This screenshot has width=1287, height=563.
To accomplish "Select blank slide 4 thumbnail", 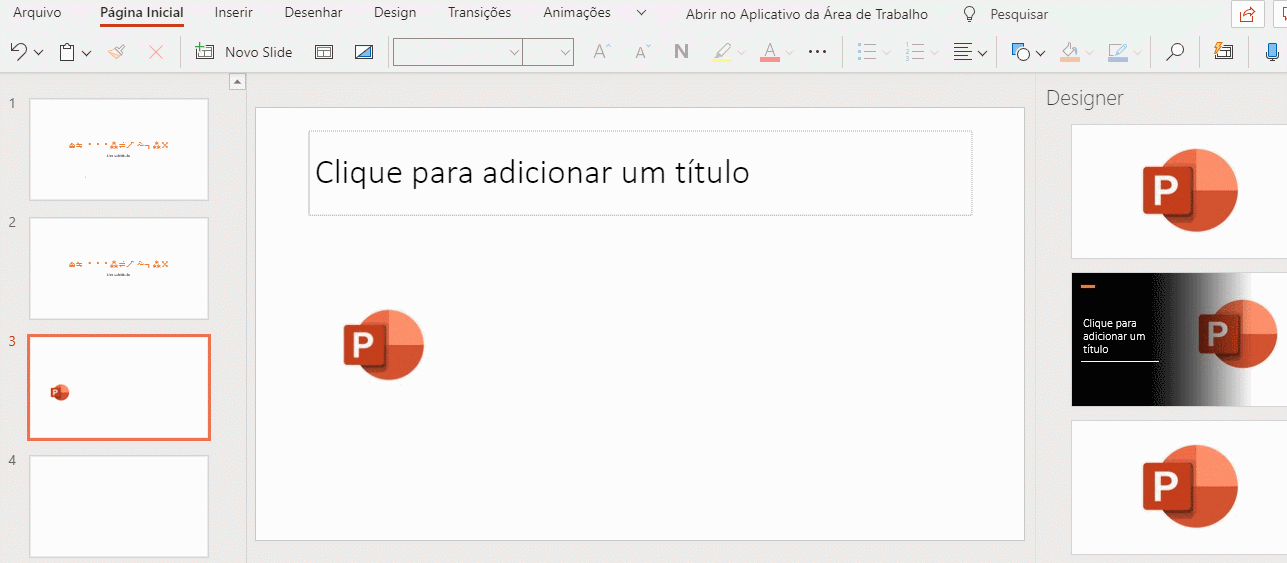I will 119,506.
